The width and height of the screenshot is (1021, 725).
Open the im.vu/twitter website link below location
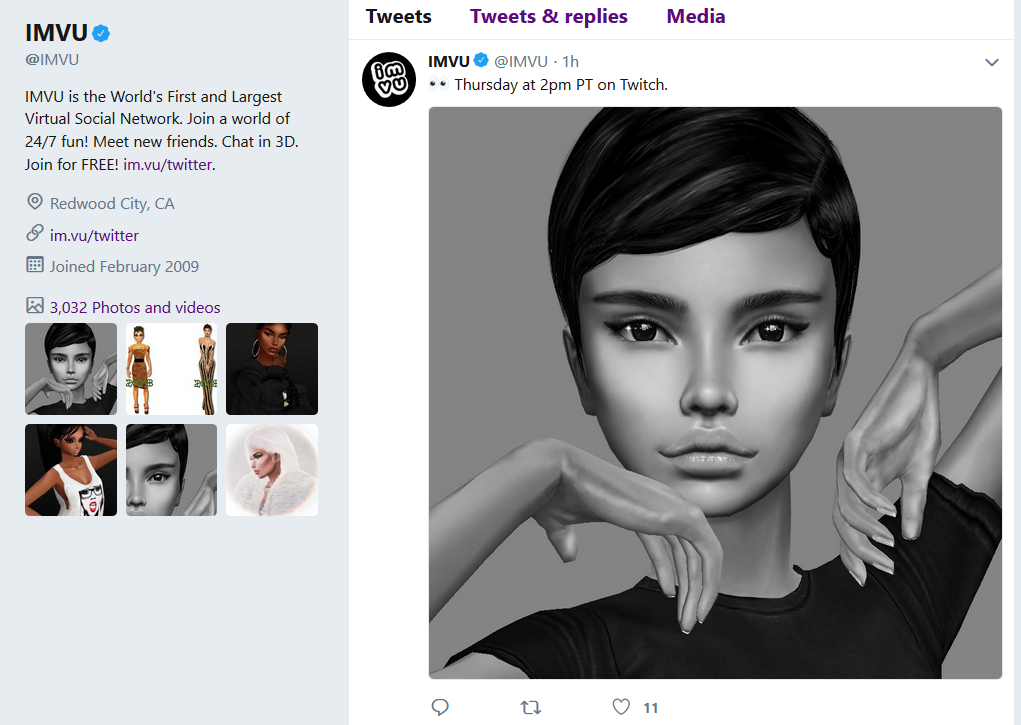click(94, 235)
